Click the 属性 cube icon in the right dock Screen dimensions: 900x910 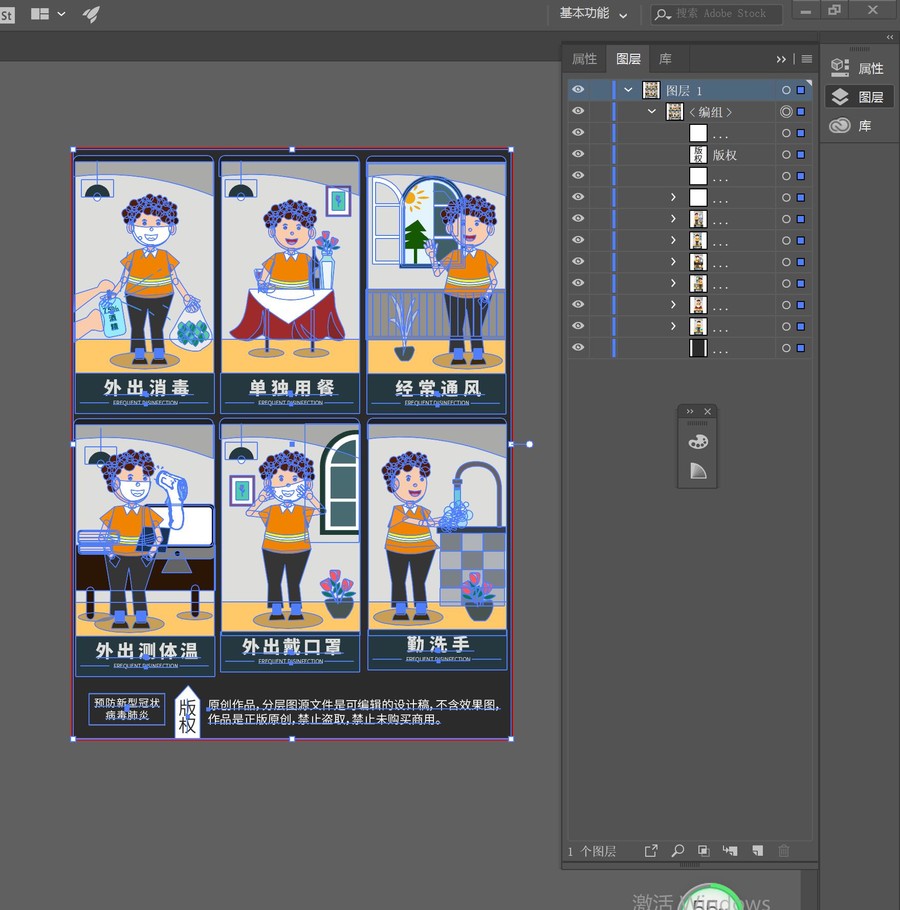tap(840, 68)
